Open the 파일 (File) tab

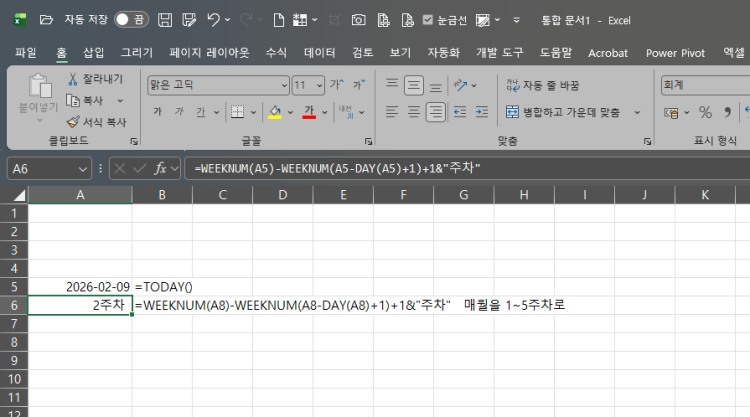25,53
